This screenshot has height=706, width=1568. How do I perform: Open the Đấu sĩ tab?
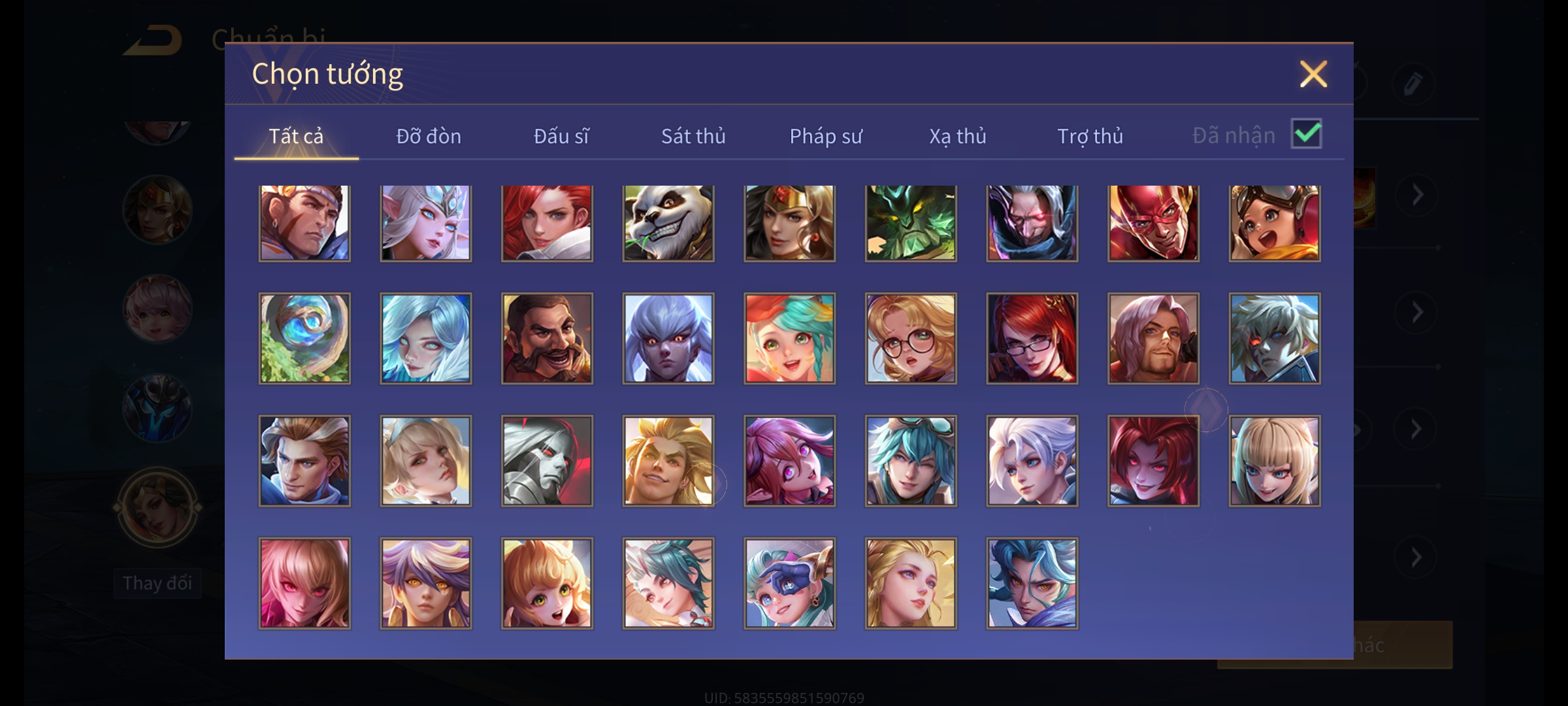point(561,136)
